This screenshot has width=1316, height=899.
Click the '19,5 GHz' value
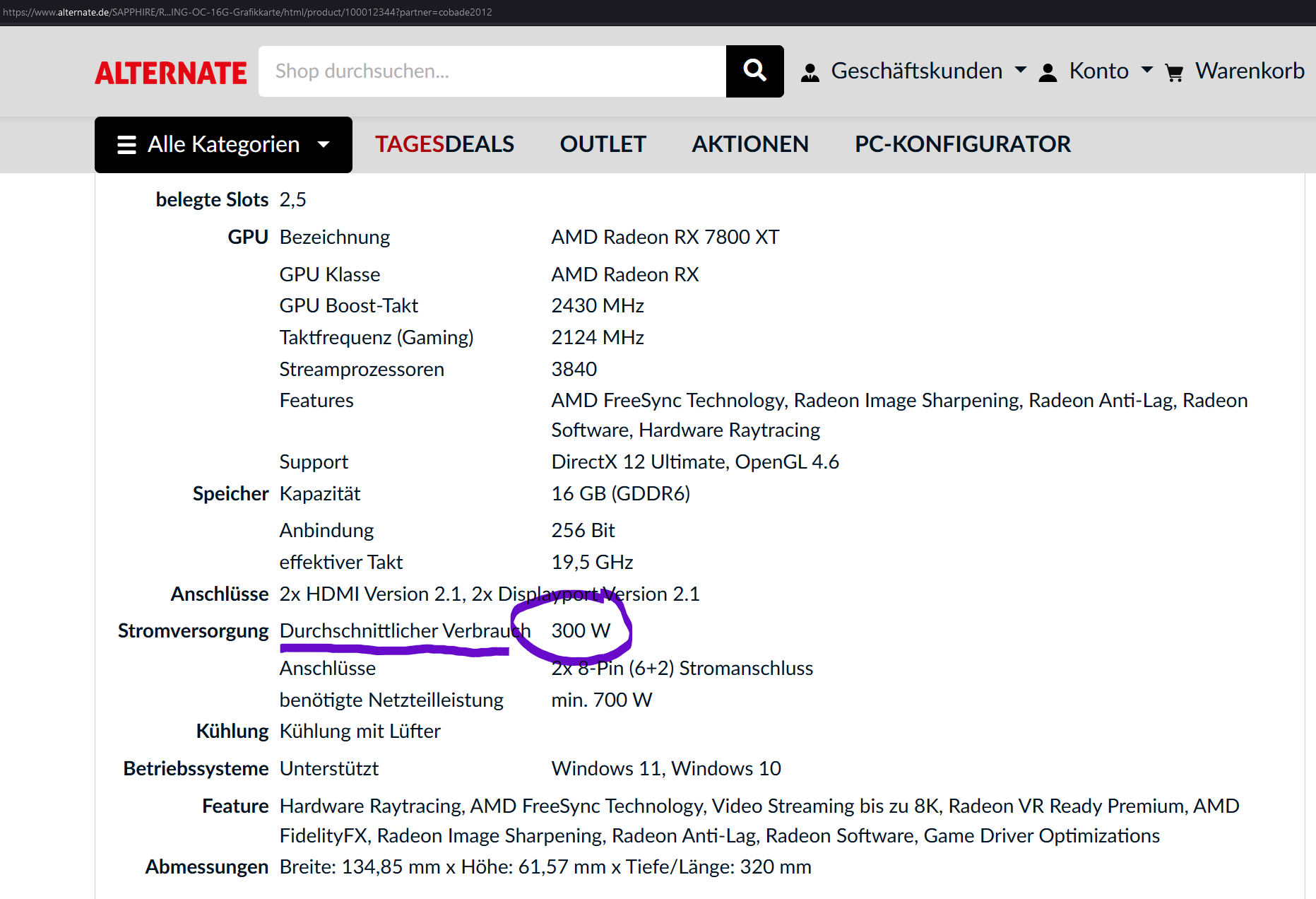click(x=592, y=562)
